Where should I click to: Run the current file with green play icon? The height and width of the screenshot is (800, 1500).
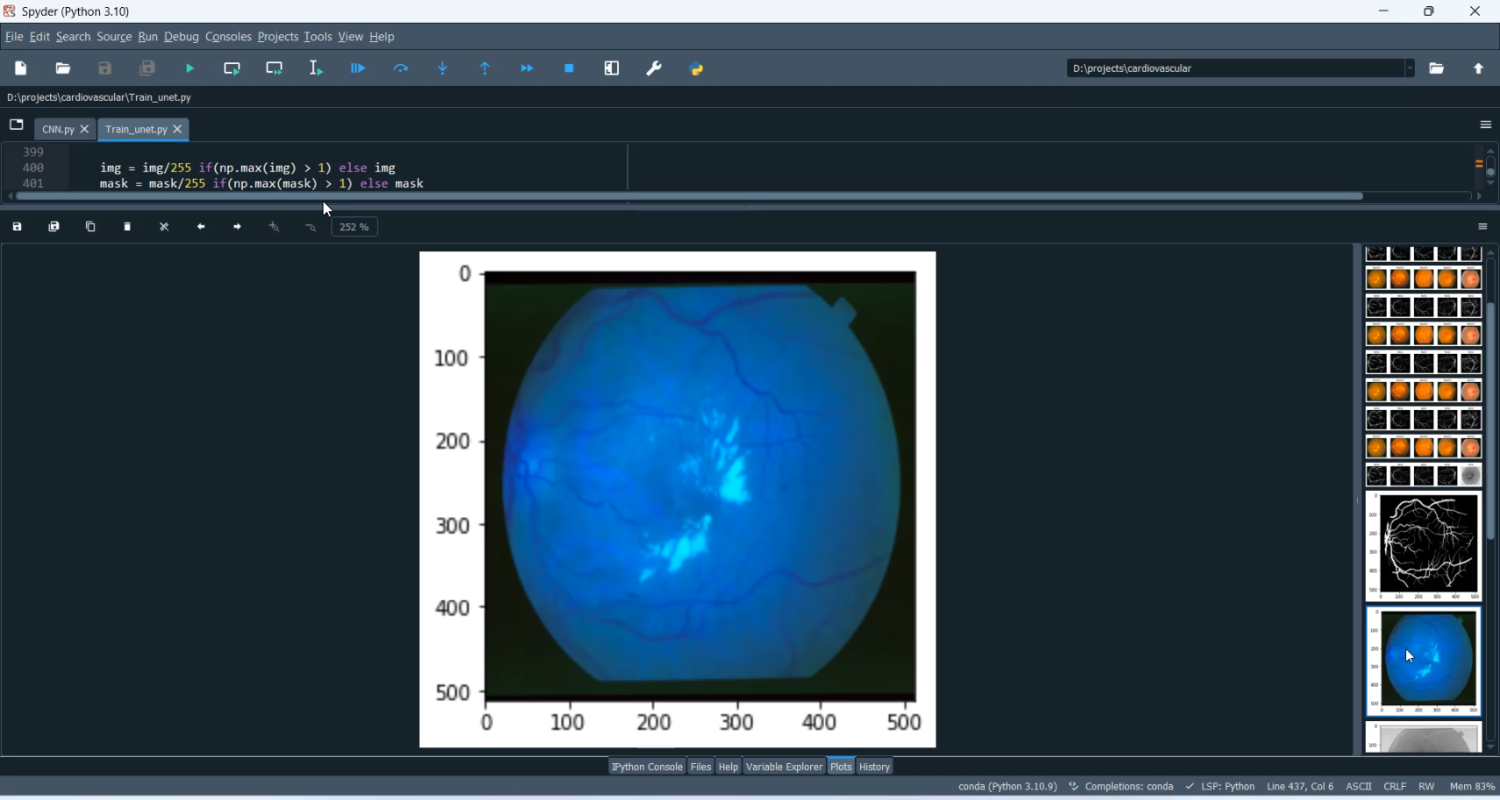point(190,69)
